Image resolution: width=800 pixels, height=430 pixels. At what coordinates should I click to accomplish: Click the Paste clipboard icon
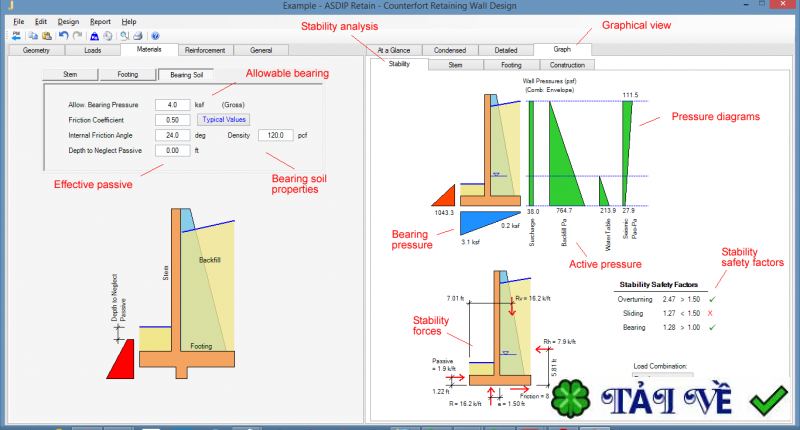point(46,36)
